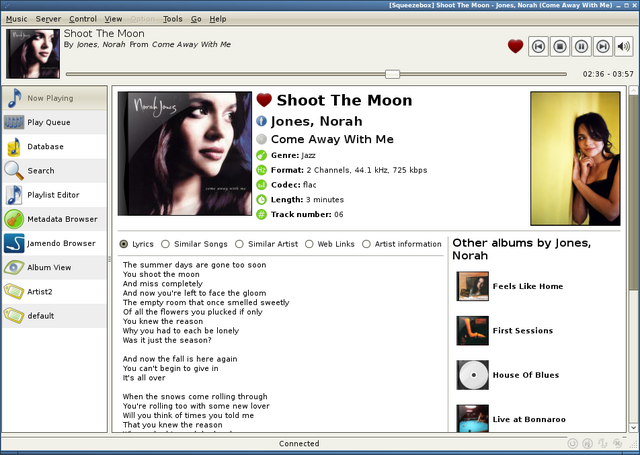
Task: Click the green Format Hz icon
Action: pos(261,170)
